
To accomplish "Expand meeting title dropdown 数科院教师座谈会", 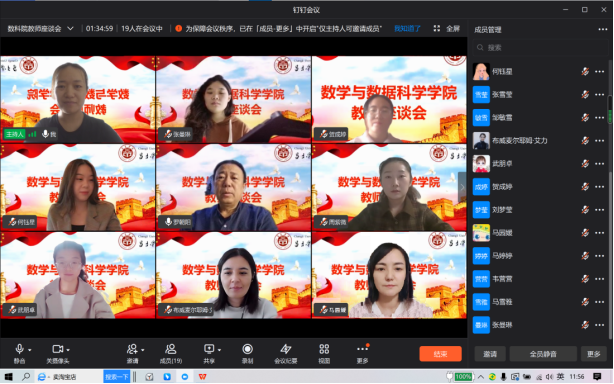I will 70,29.
